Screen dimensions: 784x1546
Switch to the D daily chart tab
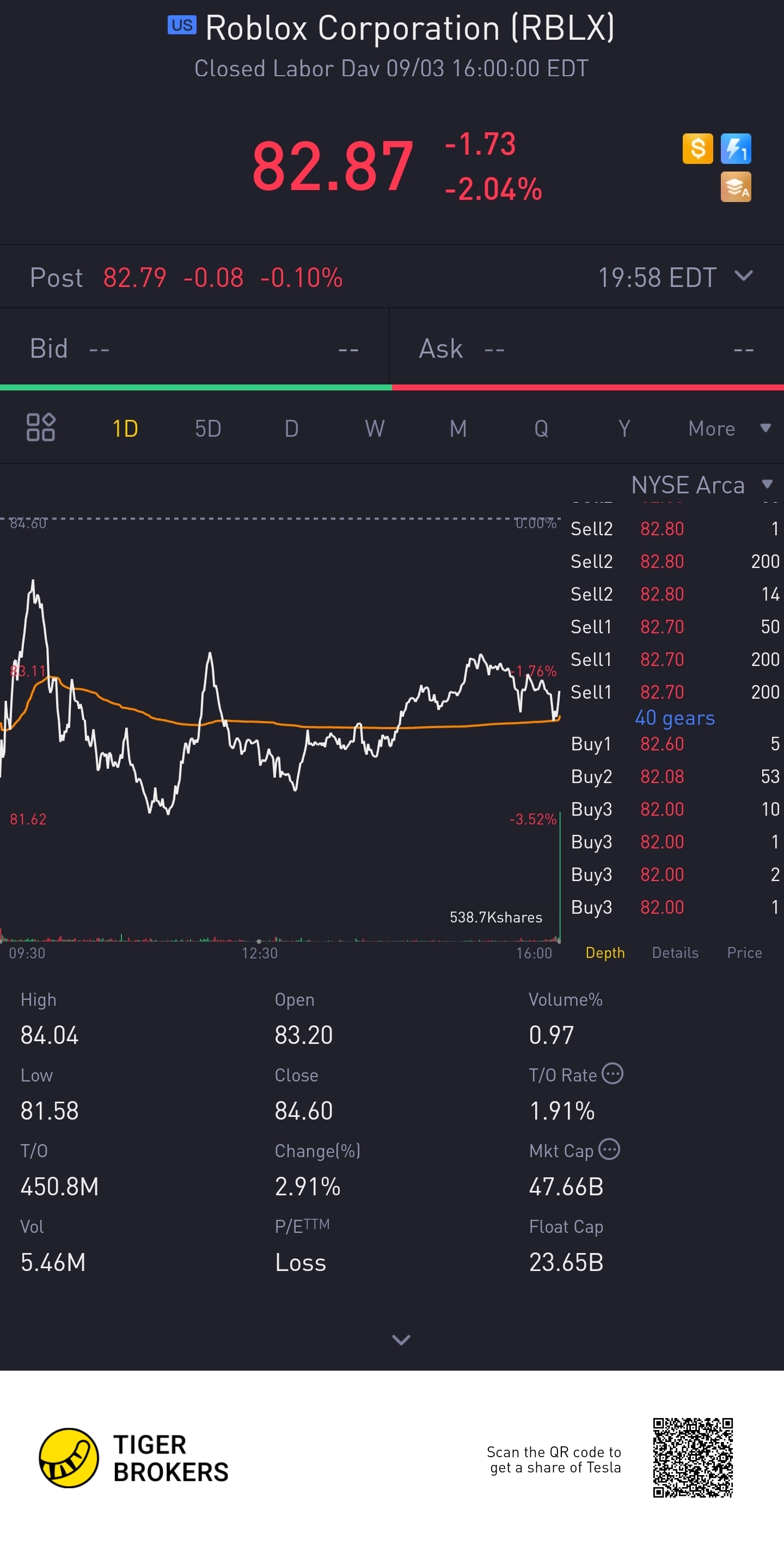tap(291, 429)
